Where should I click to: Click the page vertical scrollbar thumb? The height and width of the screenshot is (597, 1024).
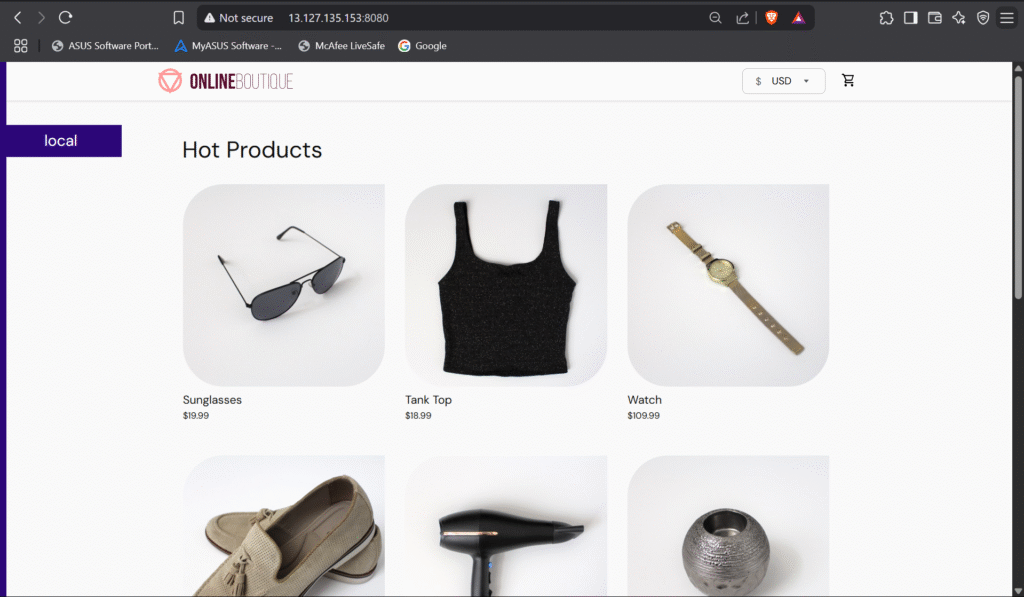1017,186
